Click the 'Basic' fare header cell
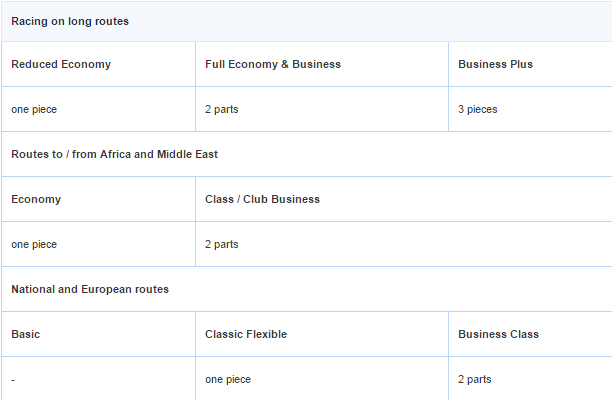This screenshot has height=400, width=612. point(26,334)
